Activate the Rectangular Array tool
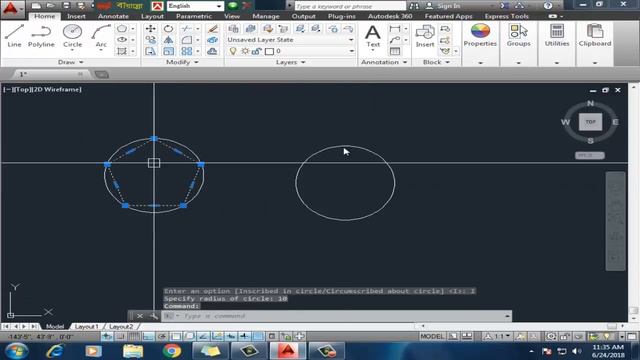Screen dimensions: 640x360 click(186, 51)
